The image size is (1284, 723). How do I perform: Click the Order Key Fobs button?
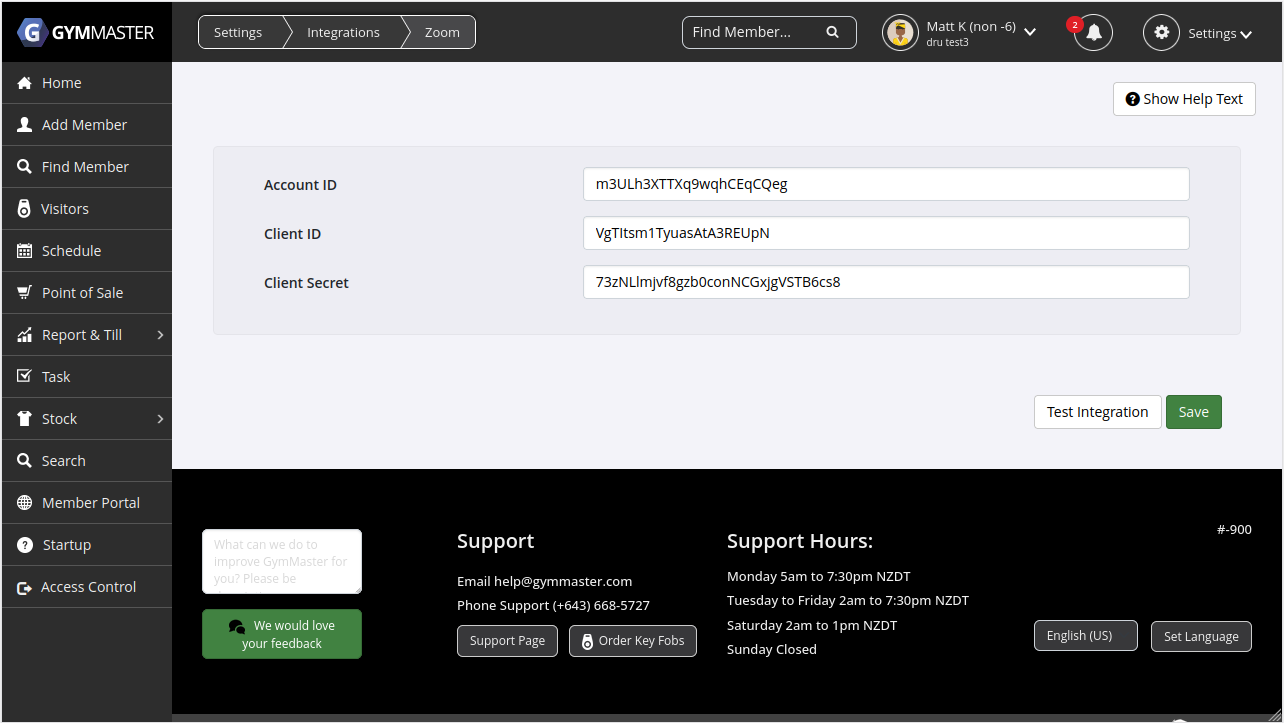(x=632, y=641)
